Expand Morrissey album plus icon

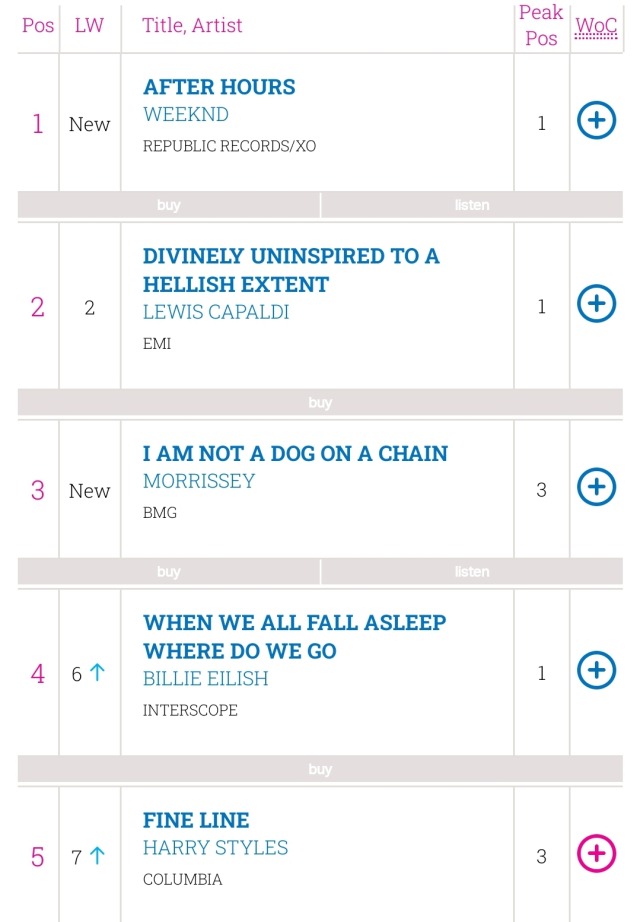[x=596, y=487]
